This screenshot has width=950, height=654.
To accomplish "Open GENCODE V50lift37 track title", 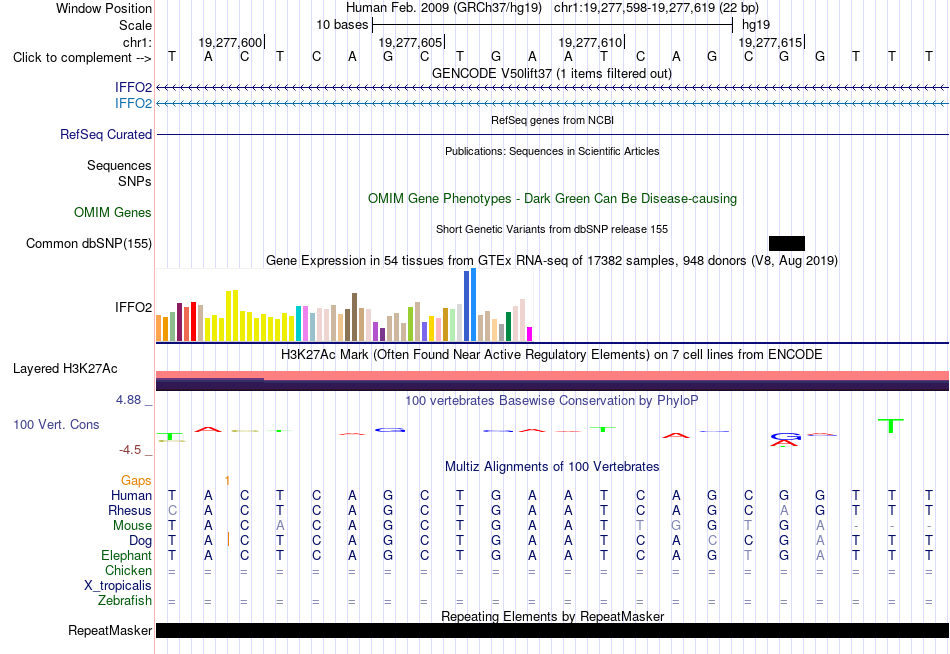I will tap(552, 73).
